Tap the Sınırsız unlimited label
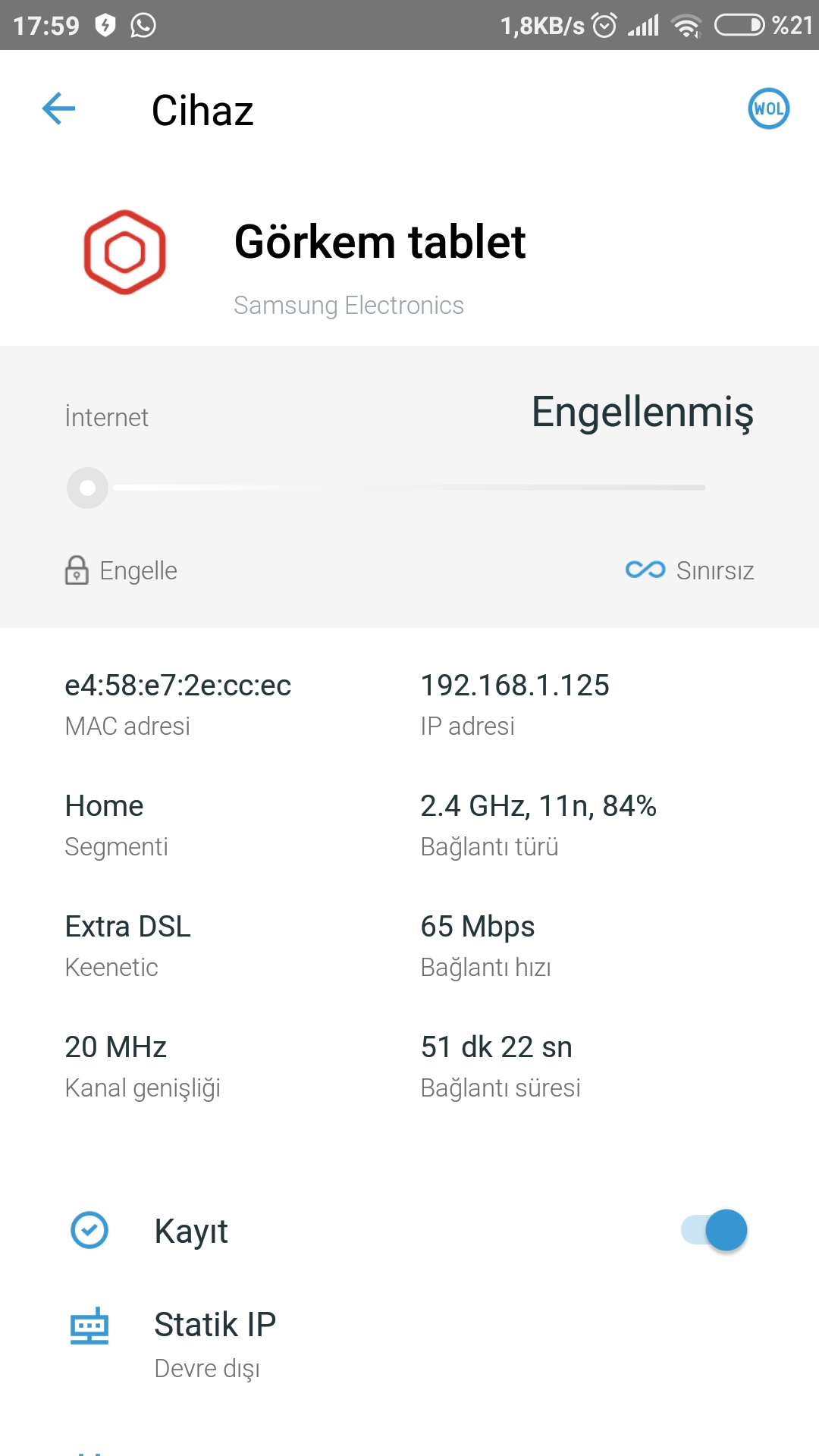This screenshot has height=1456, width=819. tap(715, 570)
